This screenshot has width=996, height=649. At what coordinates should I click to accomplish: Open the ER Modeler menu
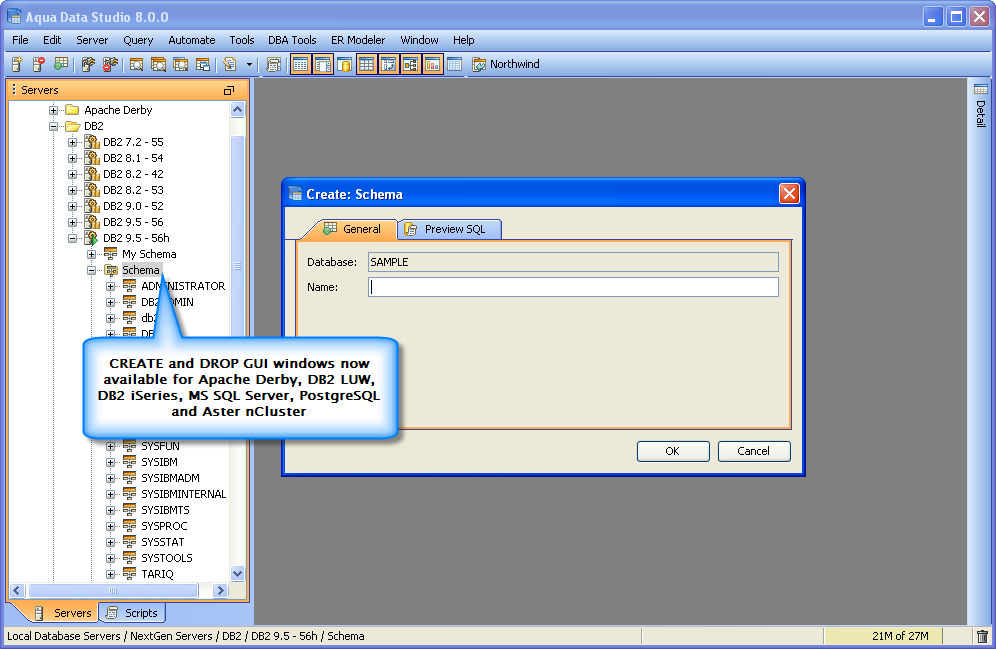point(358,40)
